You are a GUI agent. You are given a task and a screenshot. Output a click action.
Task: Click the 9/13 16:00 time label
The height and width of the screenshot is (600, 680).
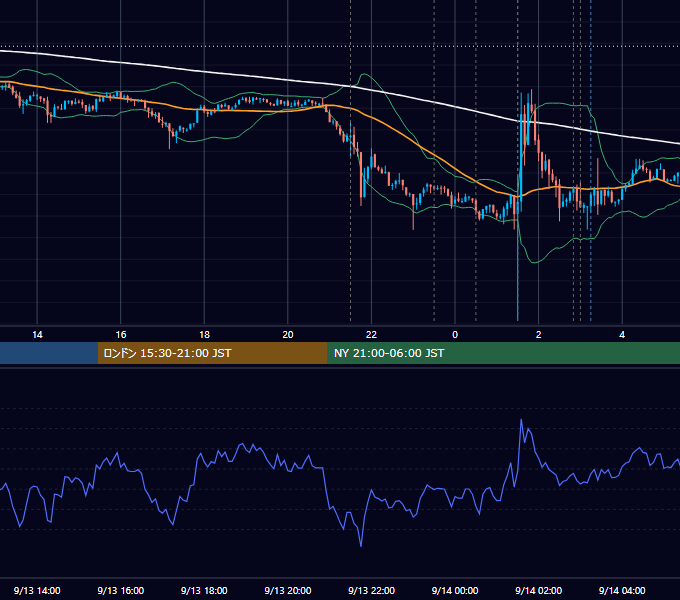tap(121, 590)
